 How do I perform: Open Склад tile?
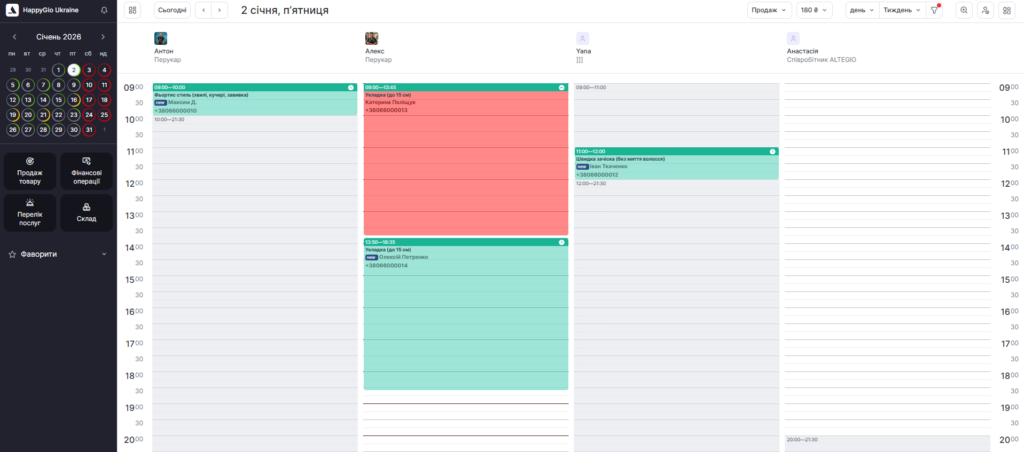tap(86, 213)
